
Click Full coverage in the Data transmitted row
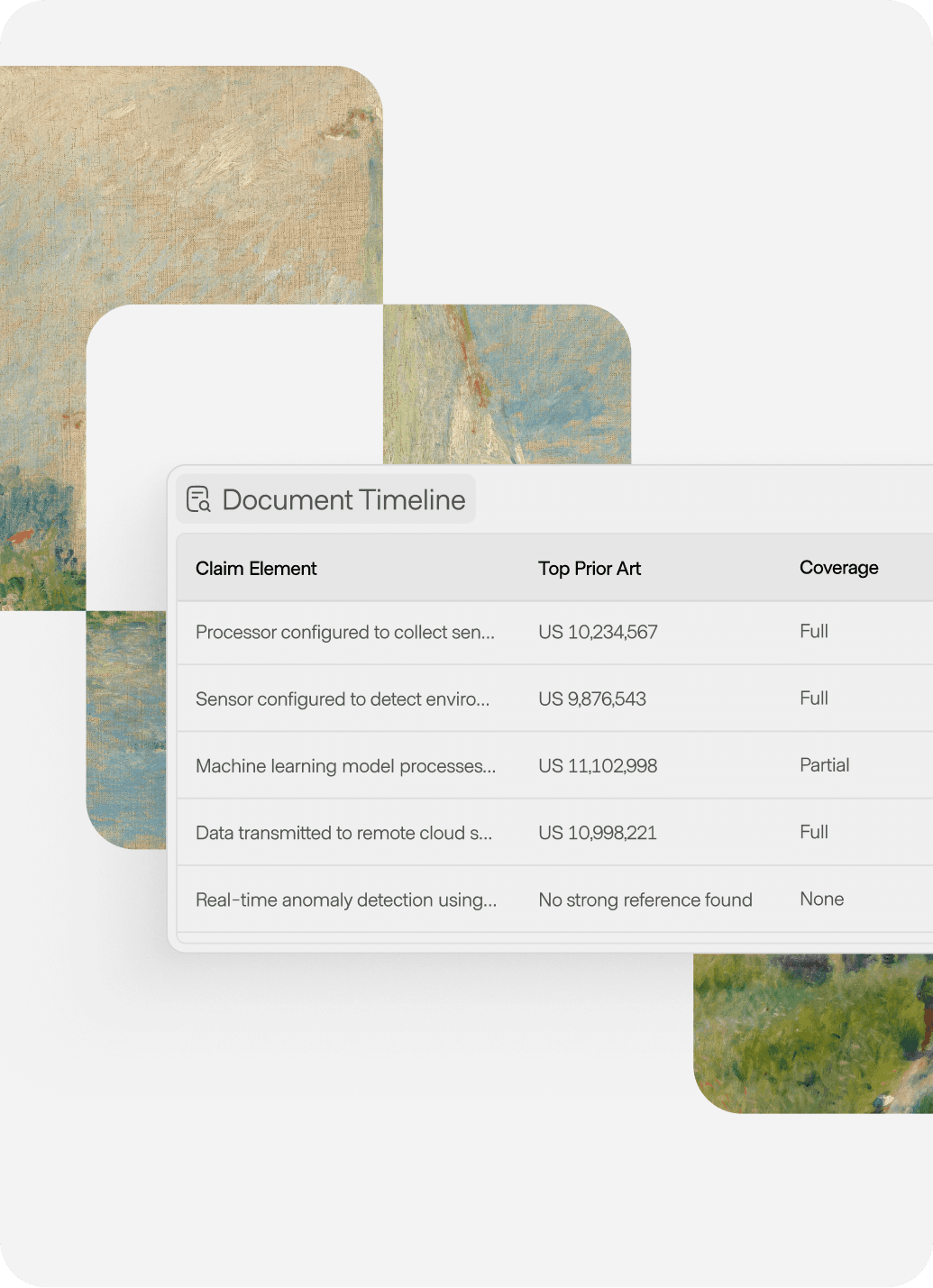(814, 832)
